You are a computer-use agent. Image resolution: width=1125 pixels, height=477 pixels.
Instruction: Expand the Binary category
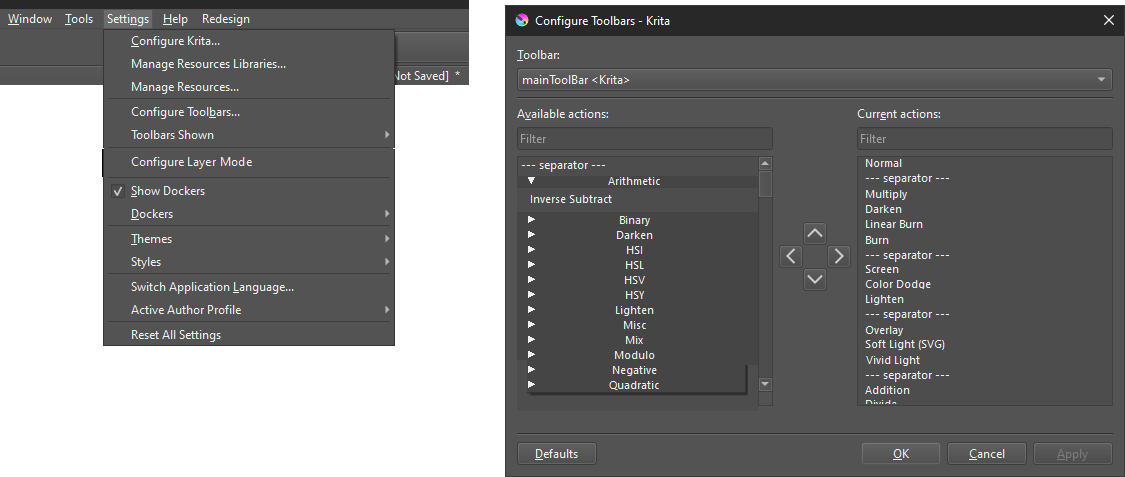coord(532,220)
